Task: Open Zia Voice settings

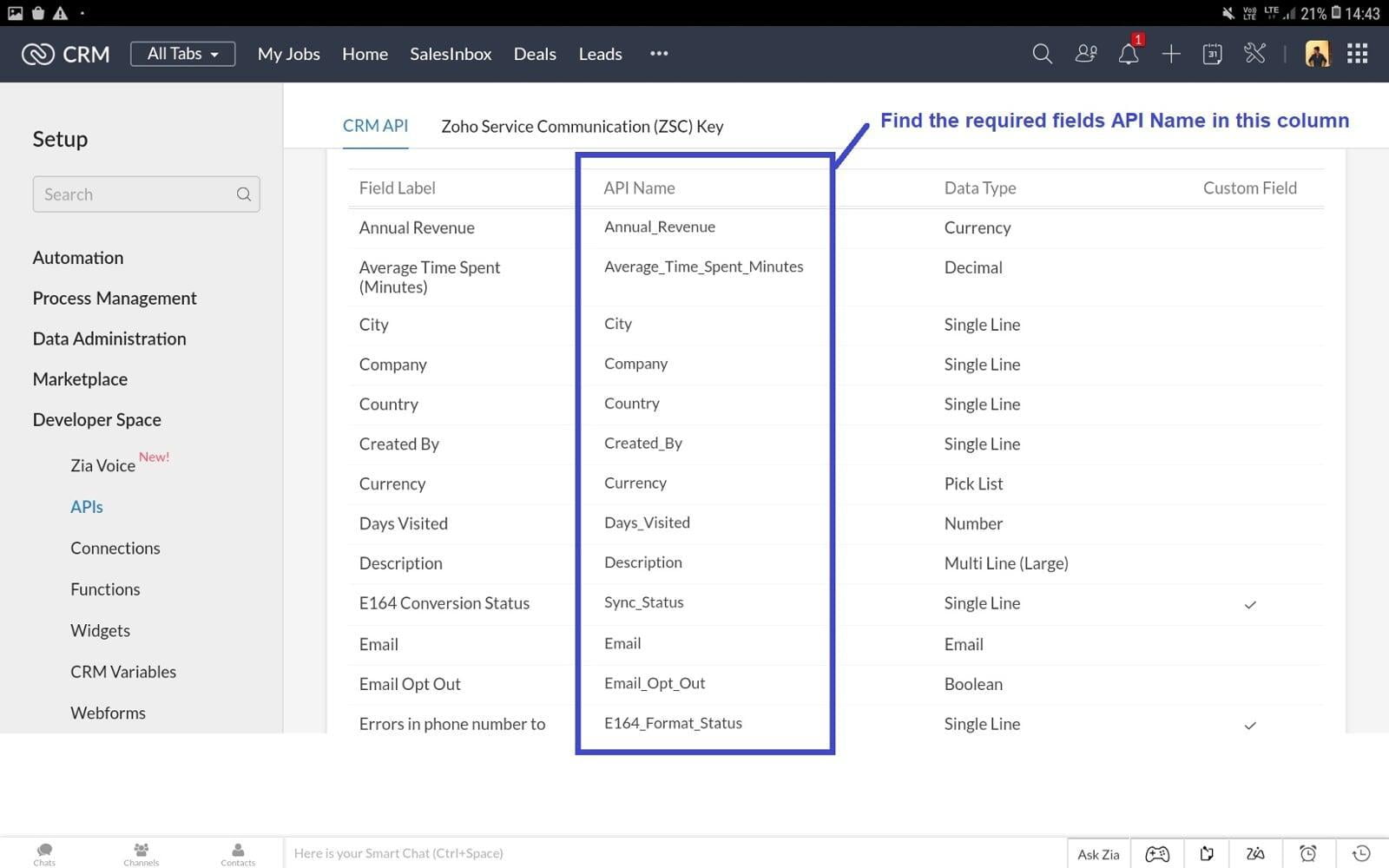Action: (x=102, y=465)
